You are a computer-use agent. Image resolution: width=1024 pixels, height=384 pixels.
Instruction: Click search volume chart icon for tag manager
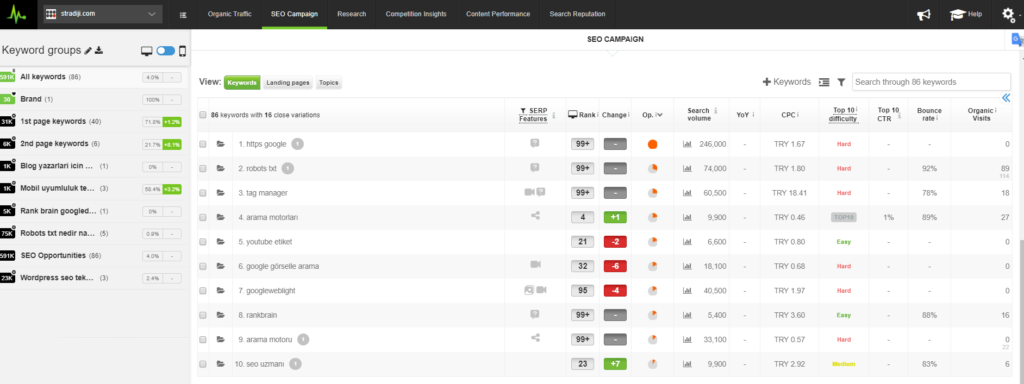(687, 193)
